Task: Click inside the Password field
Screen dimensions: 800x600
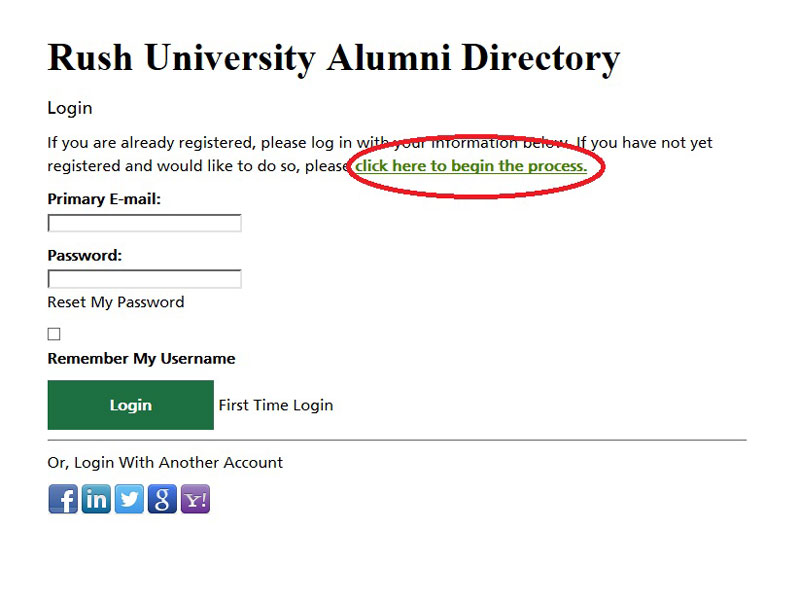Action: pos(144,278)
